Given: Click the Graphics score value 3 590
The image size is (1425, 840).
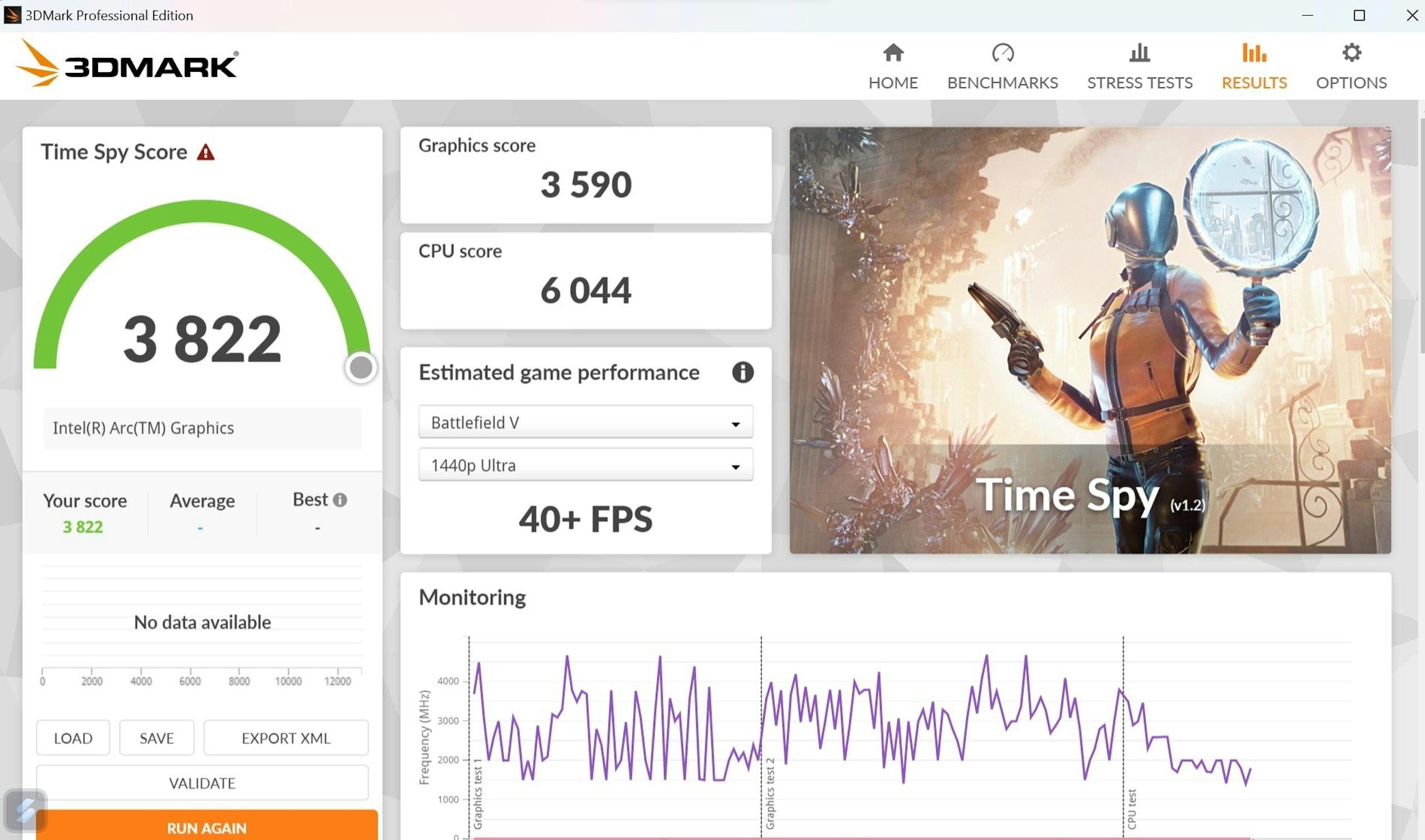Looking at the screenshot, I should tap(586, 184).
